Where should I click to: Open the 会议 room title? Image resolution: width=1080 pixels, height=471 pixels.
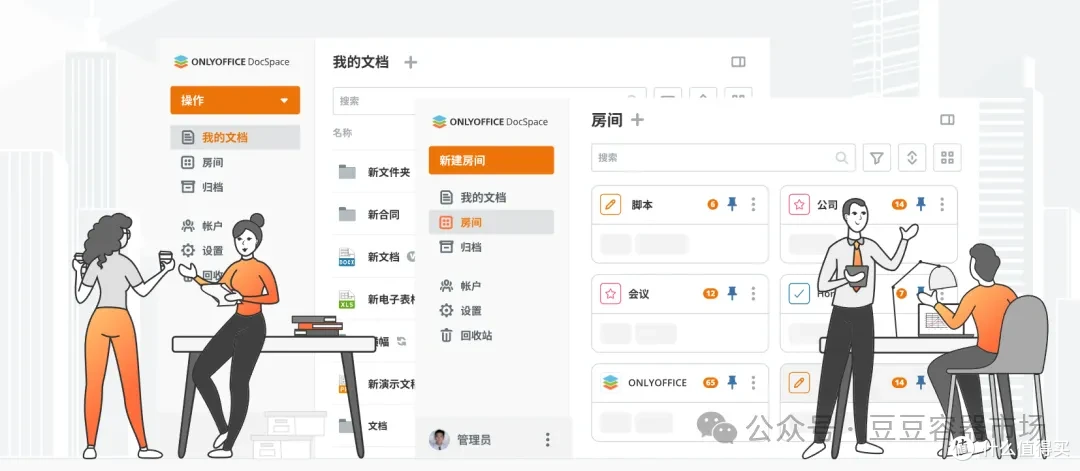coord(638,295)
